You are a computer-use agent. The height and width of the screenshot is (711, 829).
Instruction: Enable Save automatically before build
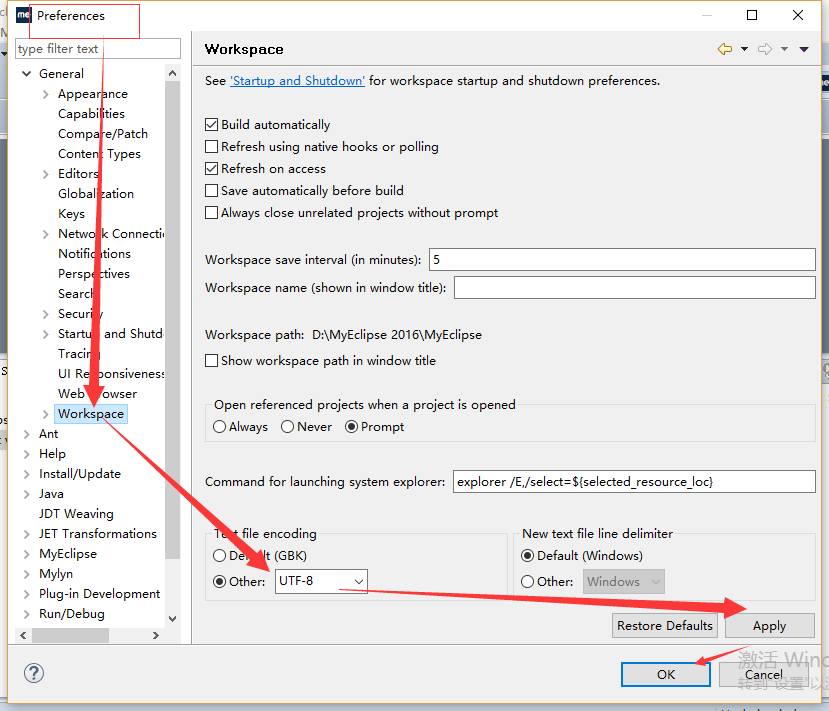coord(211,190)
